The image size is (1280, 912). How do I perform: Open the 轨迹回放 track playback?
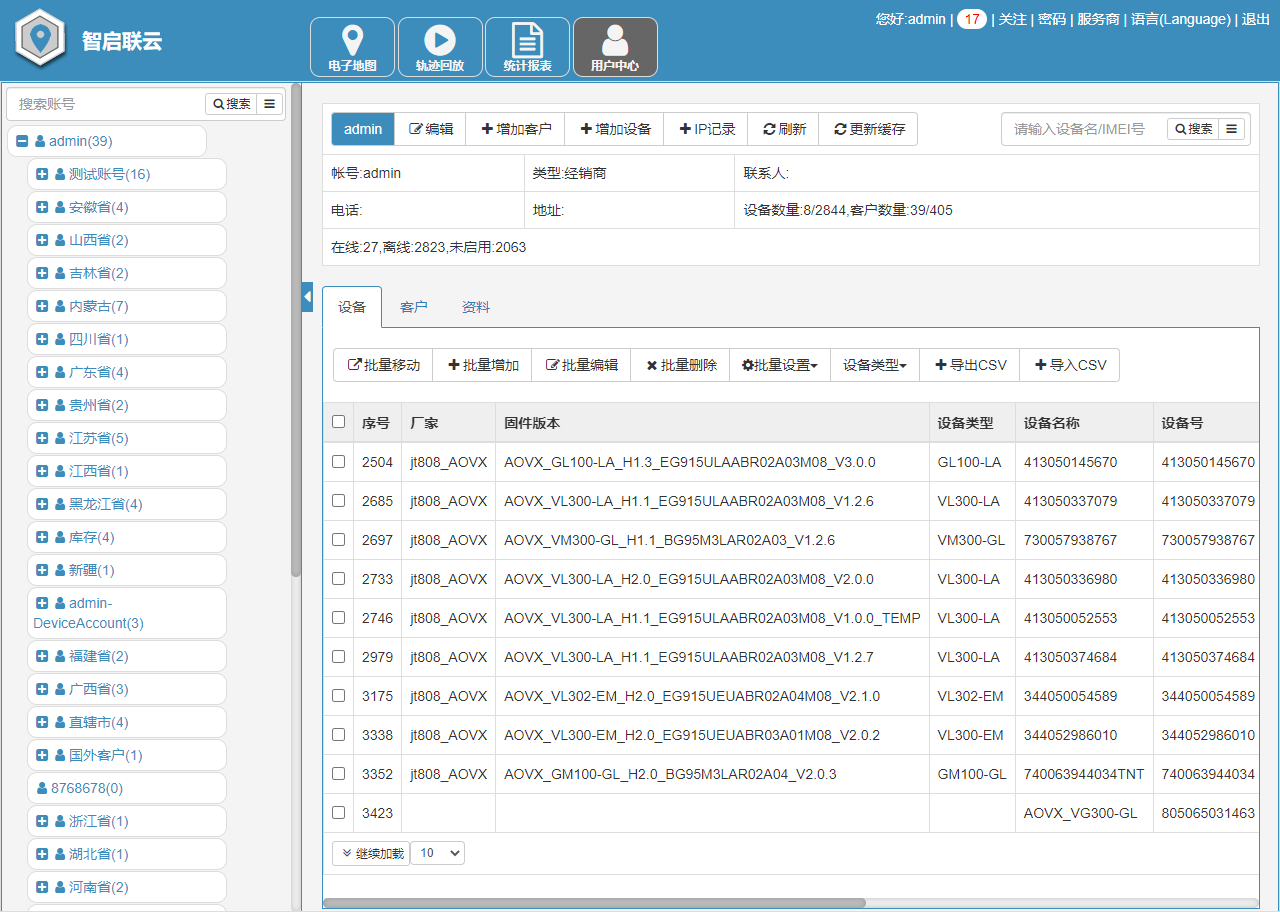[x=439, y=46]
